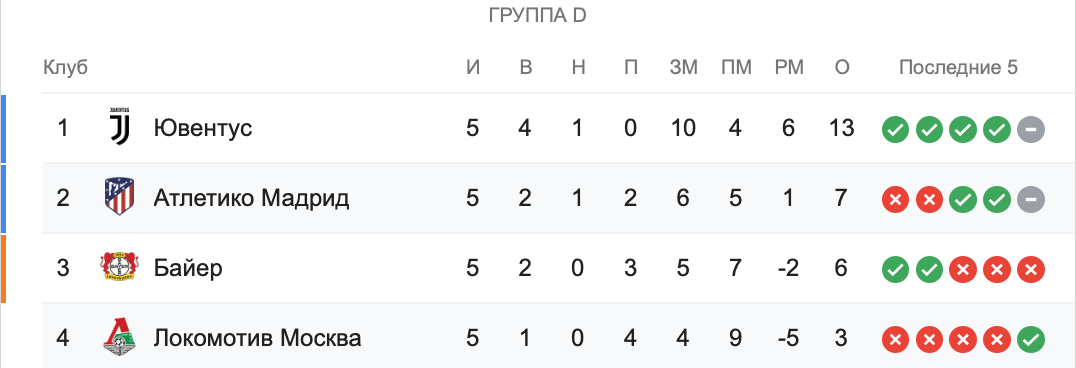The height and width of the screenshot is (368, 1076).
Task: Click Atletico Madrid's gray upcoming match icon
Action: [x=1031, y=200]
